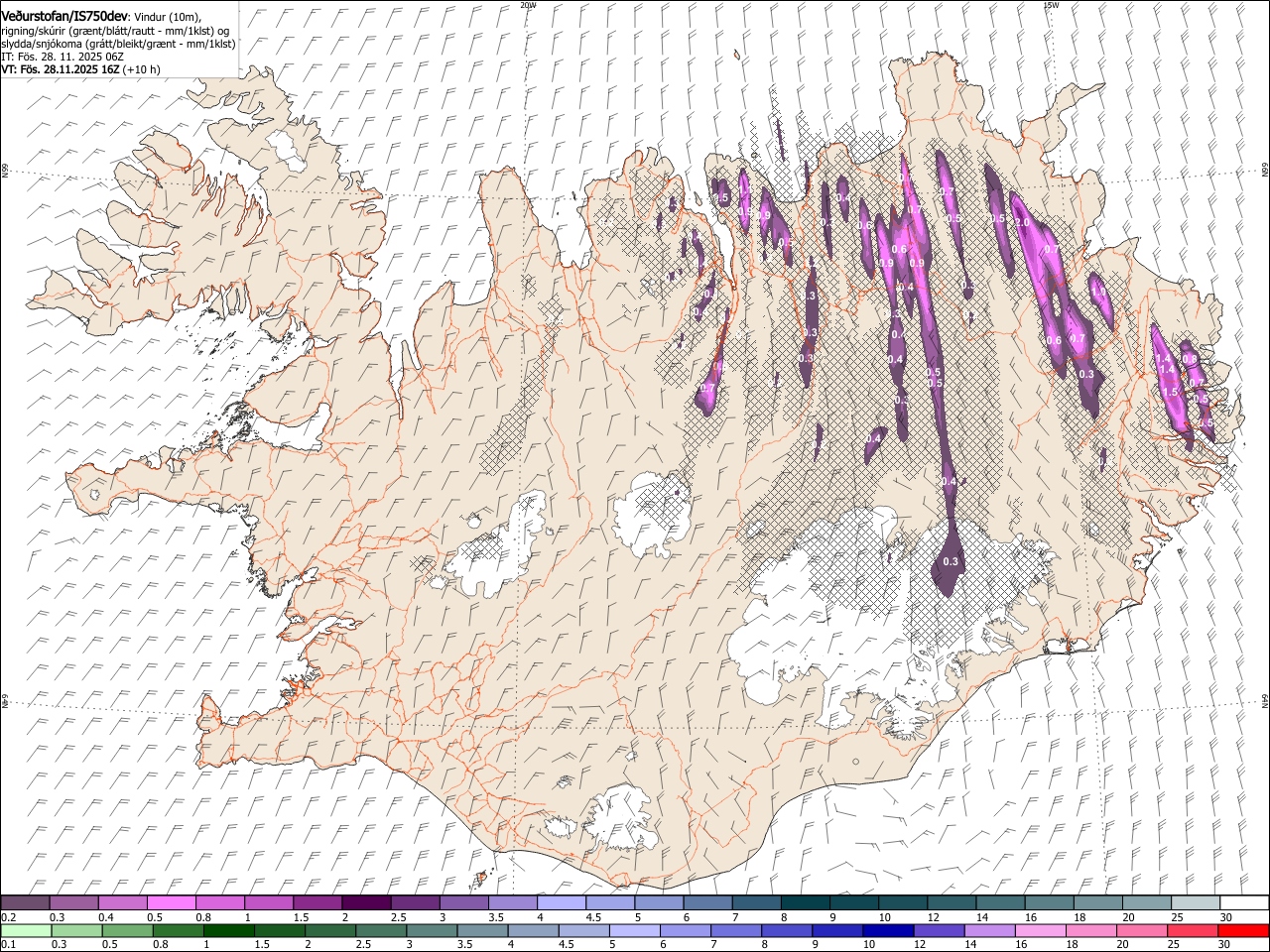Choose the darkest green swatch labeled 1
Image resolution: width=1270 pixels, height=952 pixels.
point(228,931)
